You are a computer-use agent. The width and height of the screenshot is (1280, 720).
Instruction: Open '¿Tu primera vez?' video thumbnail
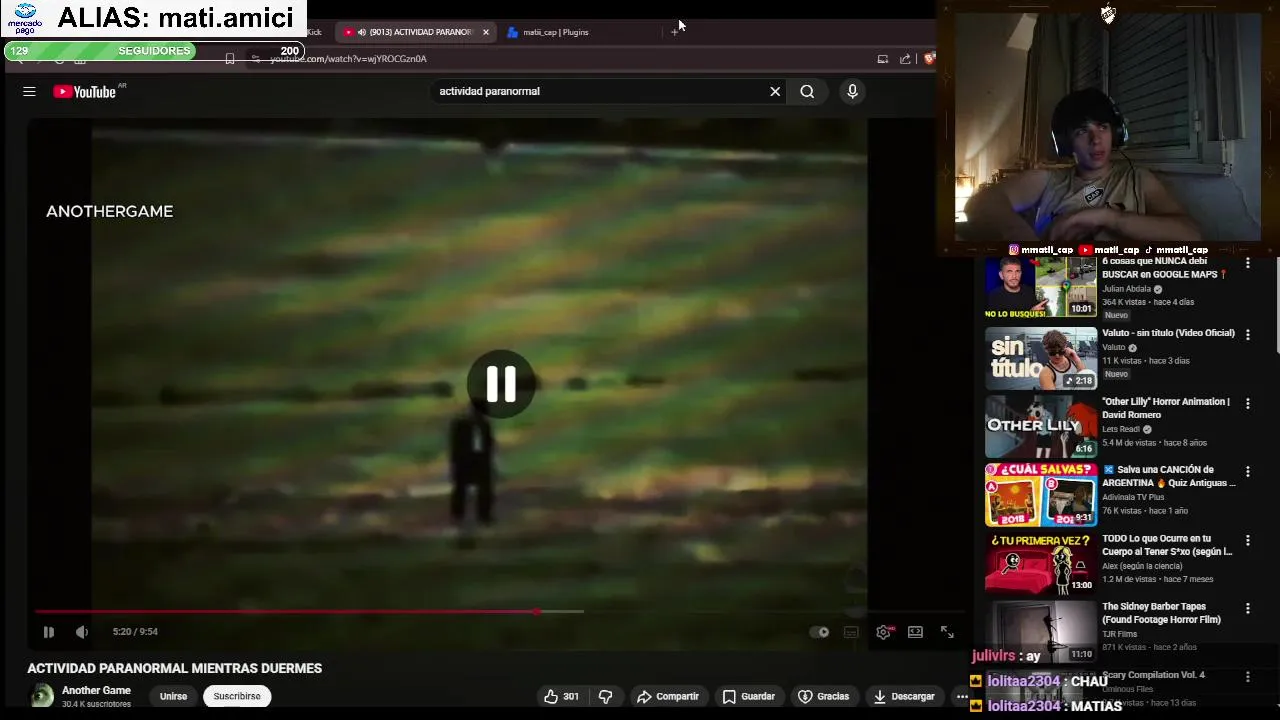pyautogui.click(x=1040, y=563)
